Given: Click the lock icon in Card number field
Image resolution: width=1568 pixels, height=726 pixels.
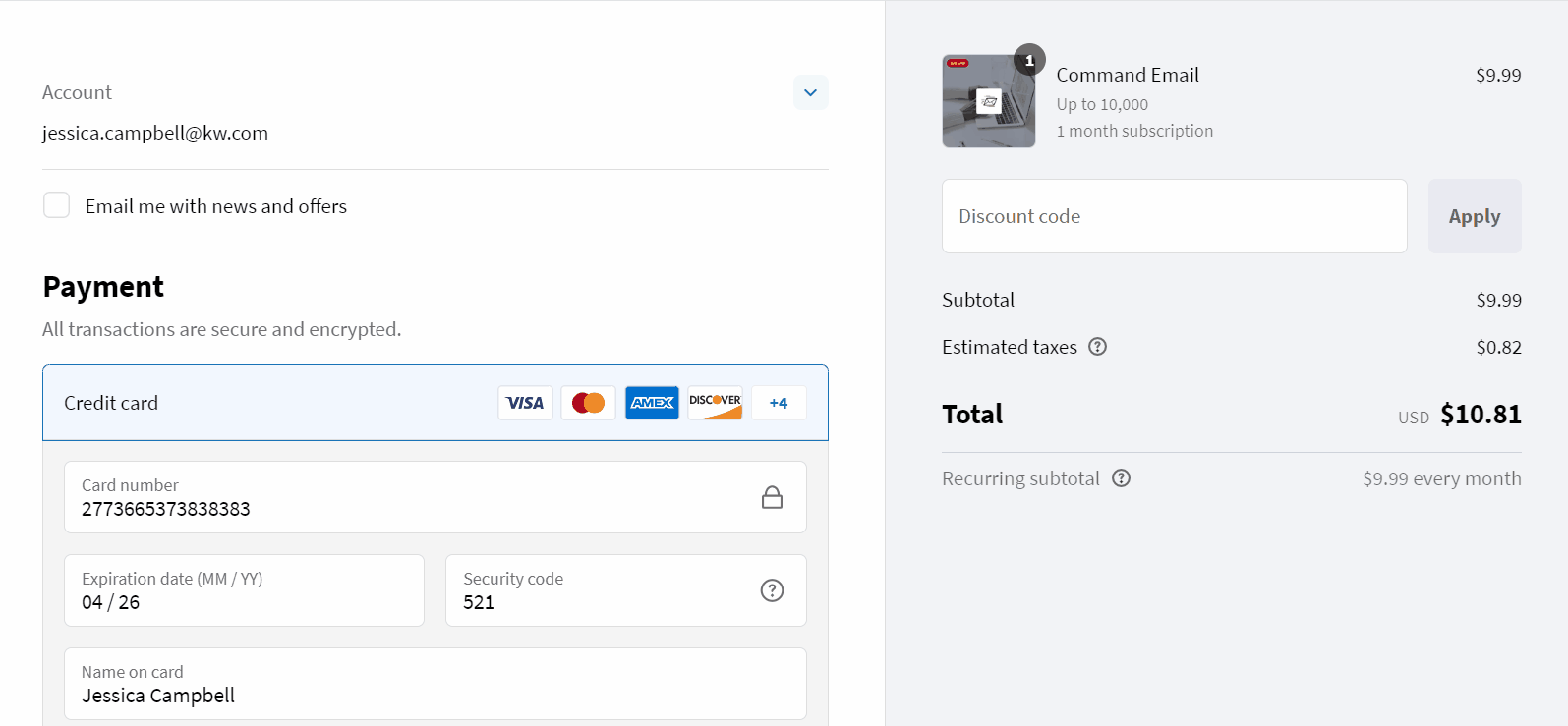Looking at the screenshot, I should click(x=772, y=497).
